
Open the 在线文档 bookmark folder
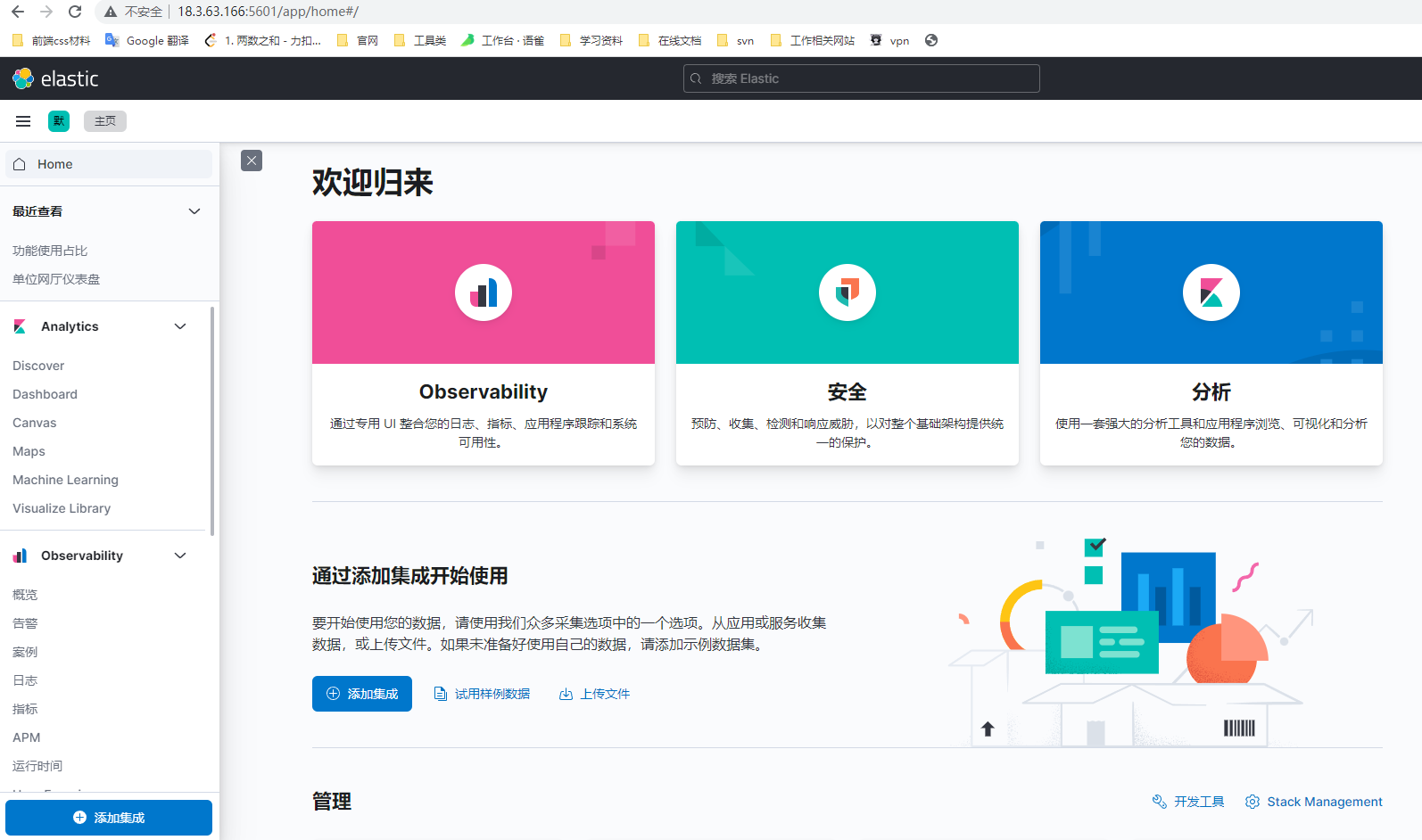coord(669,40)
